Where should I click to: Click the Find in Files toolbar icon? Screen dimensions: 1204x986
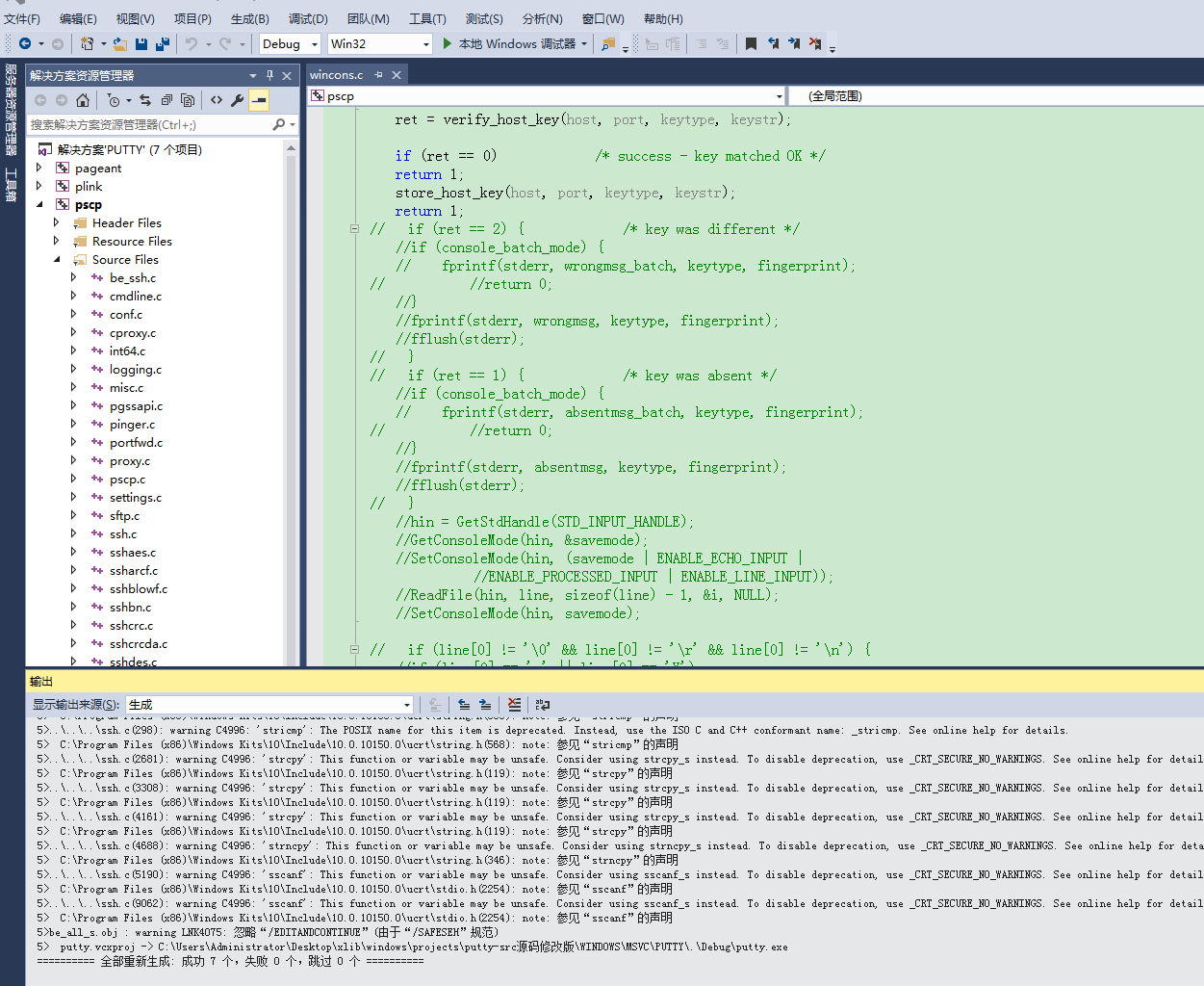tap(607, 43)
